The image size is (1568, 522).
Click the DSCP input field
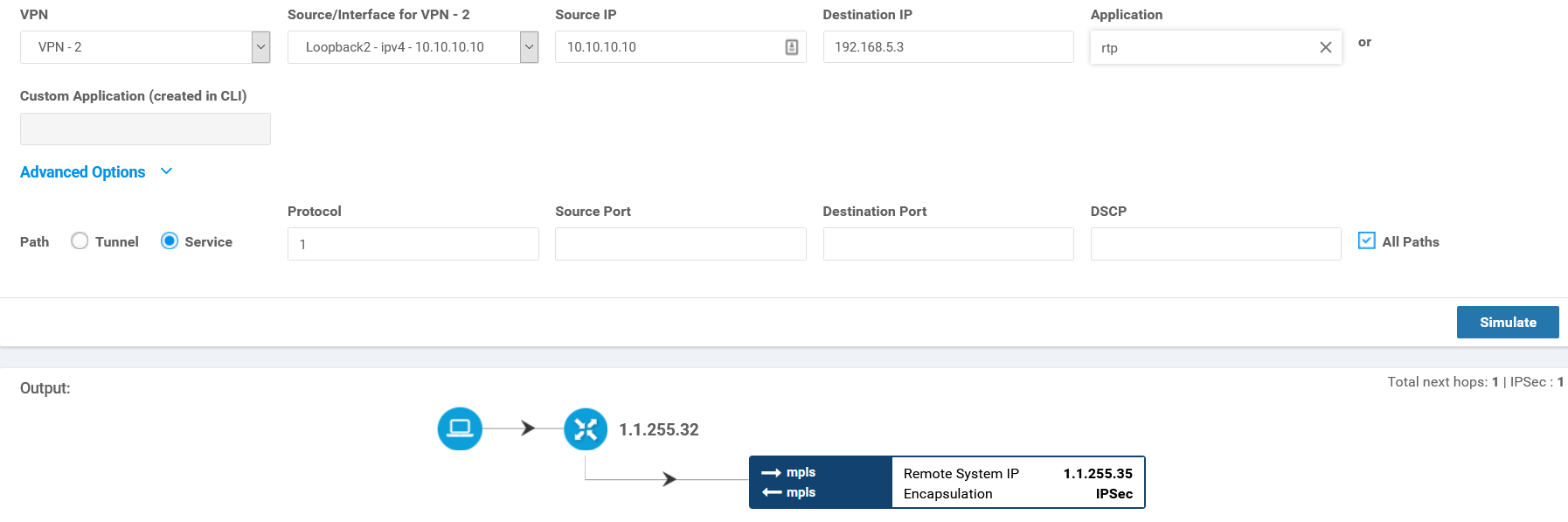(1215, 244)
